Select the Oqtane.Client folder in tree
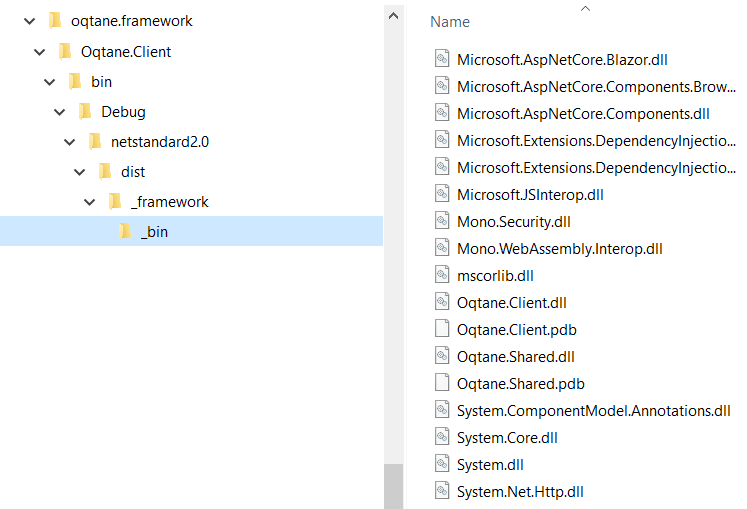The width and height of the screenshot is (747, 509). point(125,51)
